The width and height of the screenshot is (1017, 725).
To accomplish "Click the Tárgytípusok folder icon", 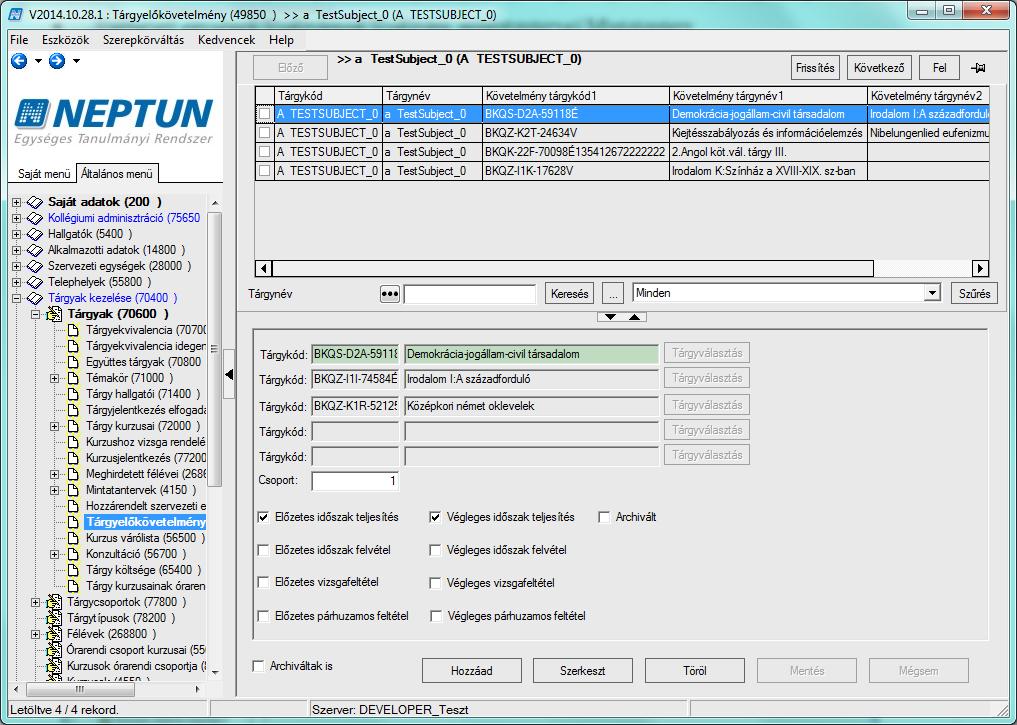I will coord(54,619).
